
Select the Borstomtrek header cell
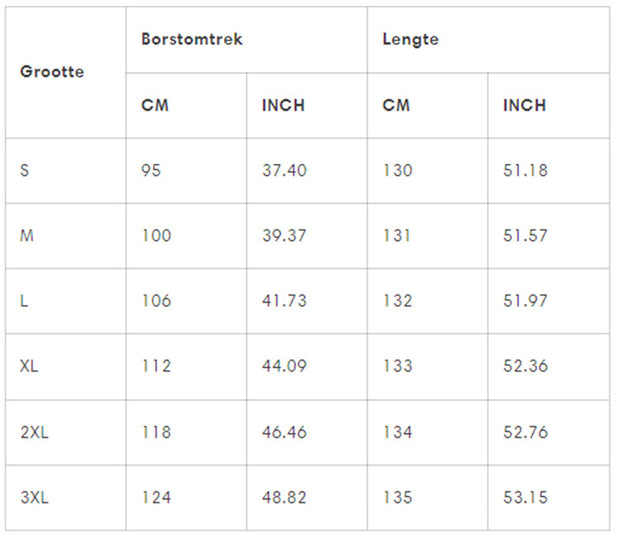(192, 40)
